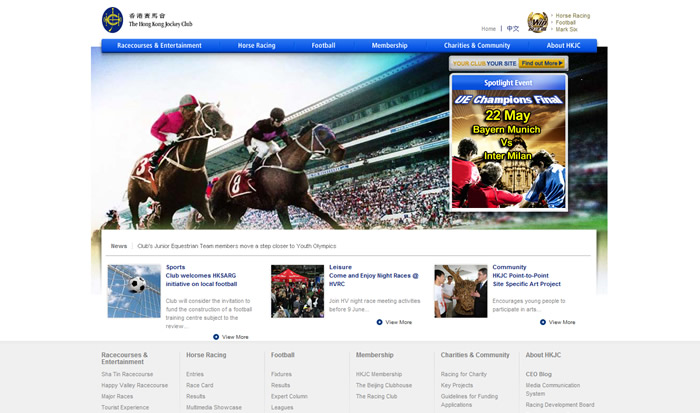Open Race Card footer link
This screenshot has width=700, height=413.
tap(200, 385)
